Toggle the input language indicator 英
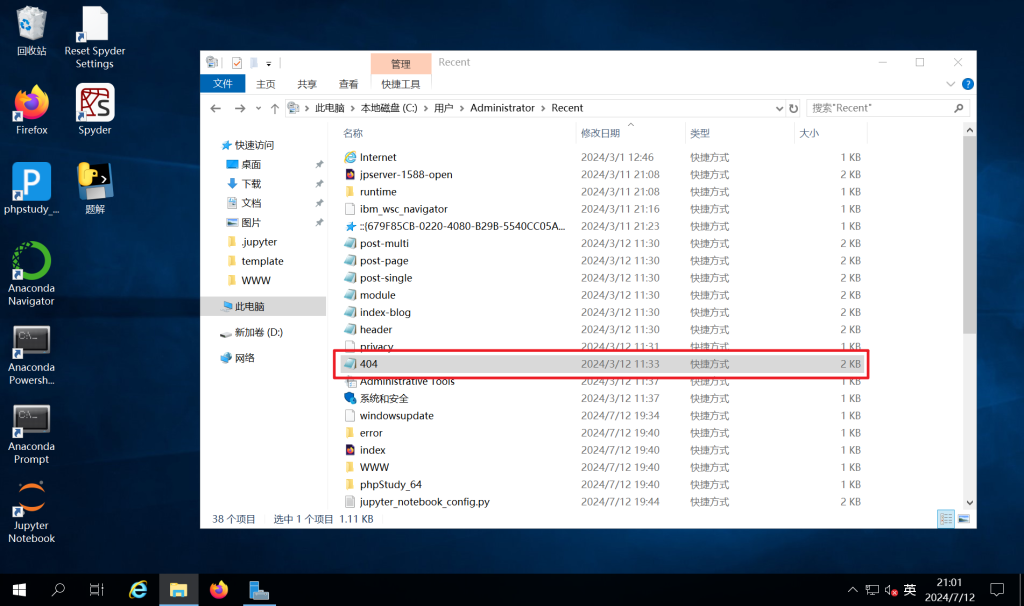Image resolution: width=1024 pixels, height=606 pixels. pyautogui.click(x=909, y=590)
